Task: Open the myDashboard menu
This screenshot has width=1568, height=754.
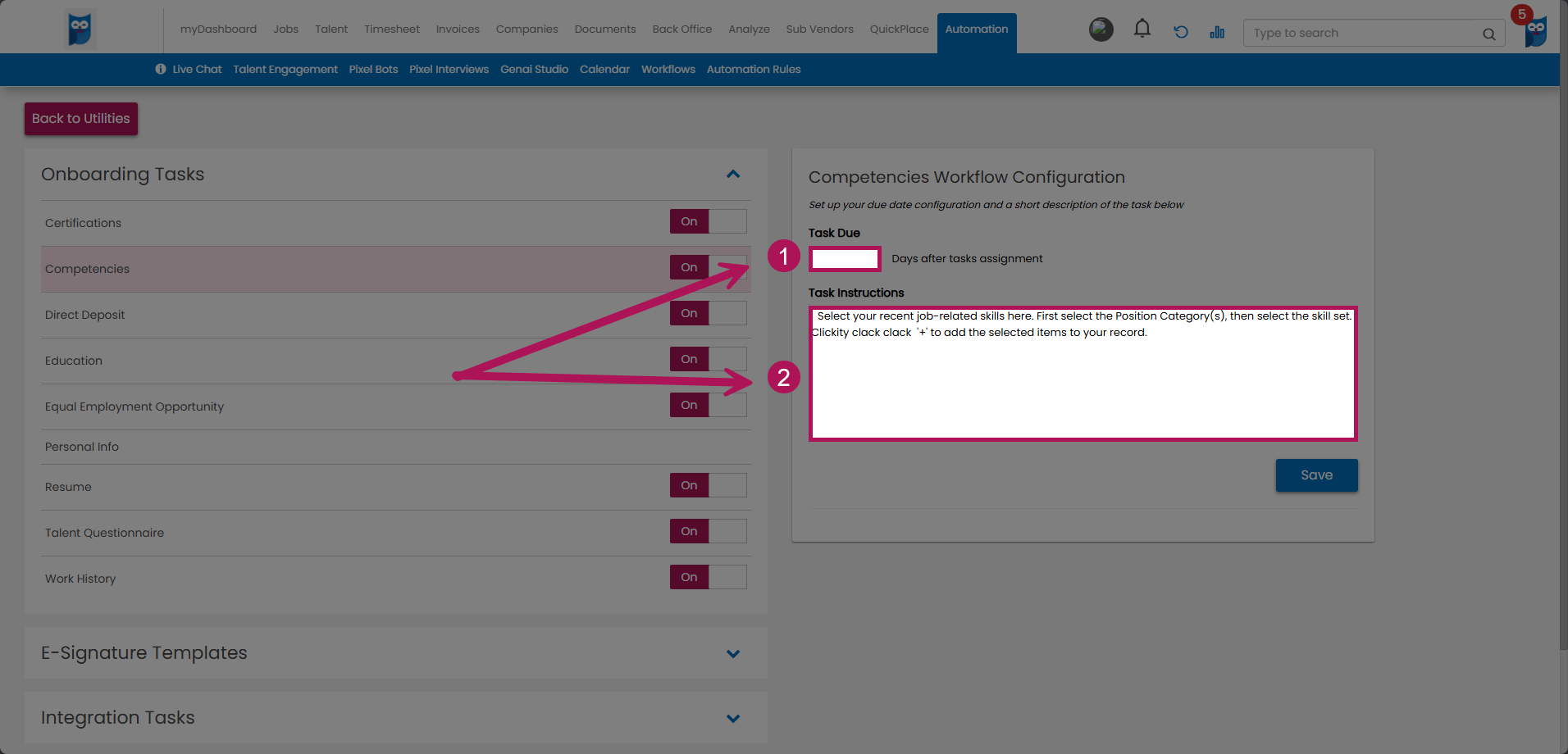Action: (x=218, y=29)
